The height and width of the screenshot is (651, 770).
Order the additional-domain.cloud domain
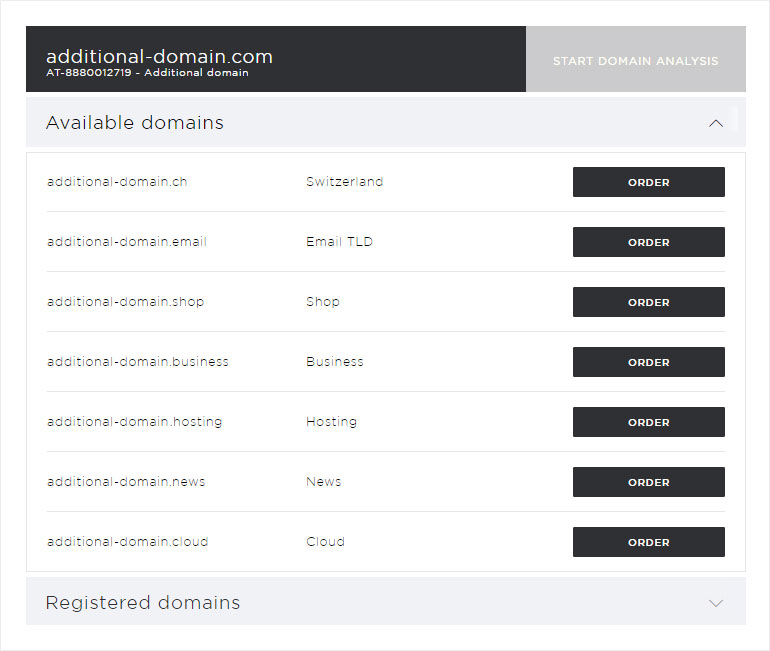coord(648,542)
